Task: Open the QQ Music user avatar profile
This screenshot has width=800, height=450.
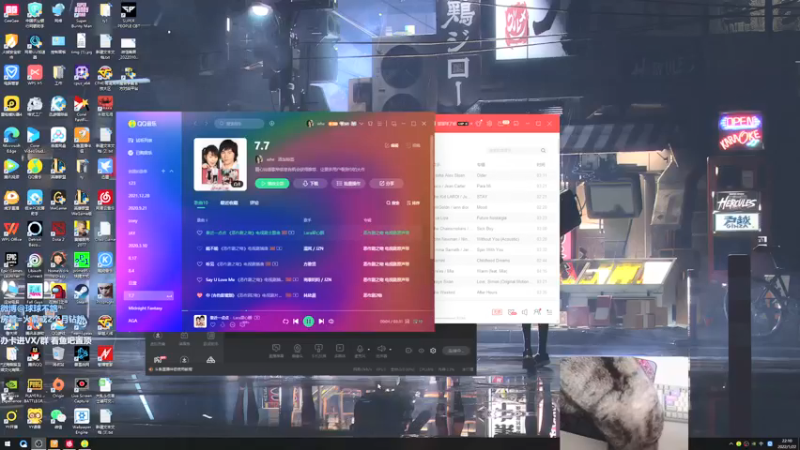Action: [310, 123]
